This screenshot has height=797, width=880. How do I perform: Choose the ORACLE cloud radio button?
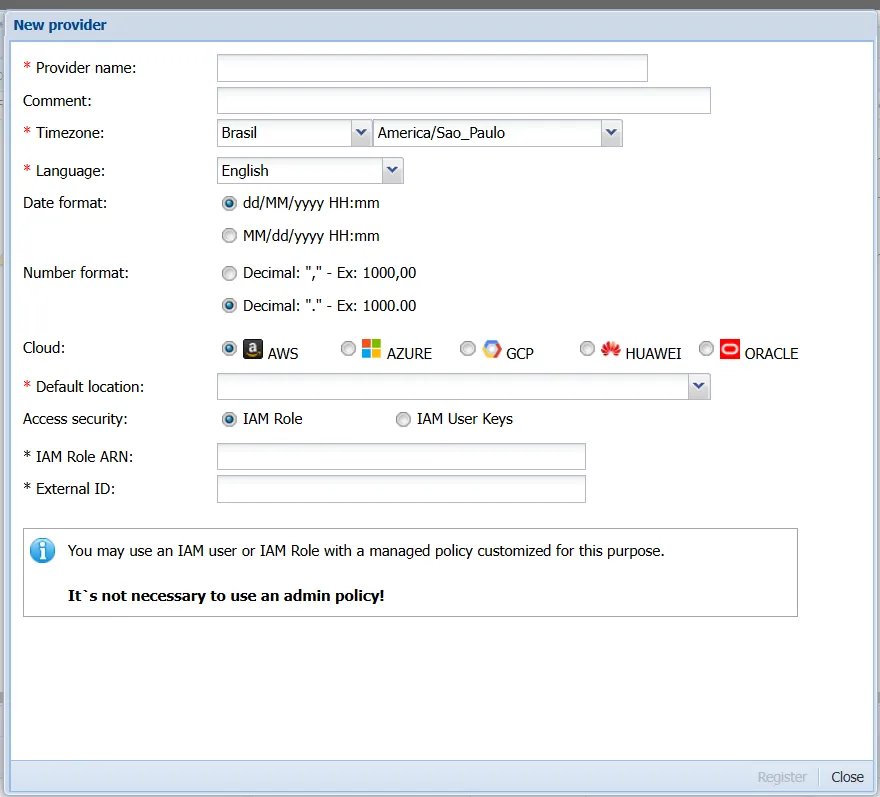coord(707,349)
